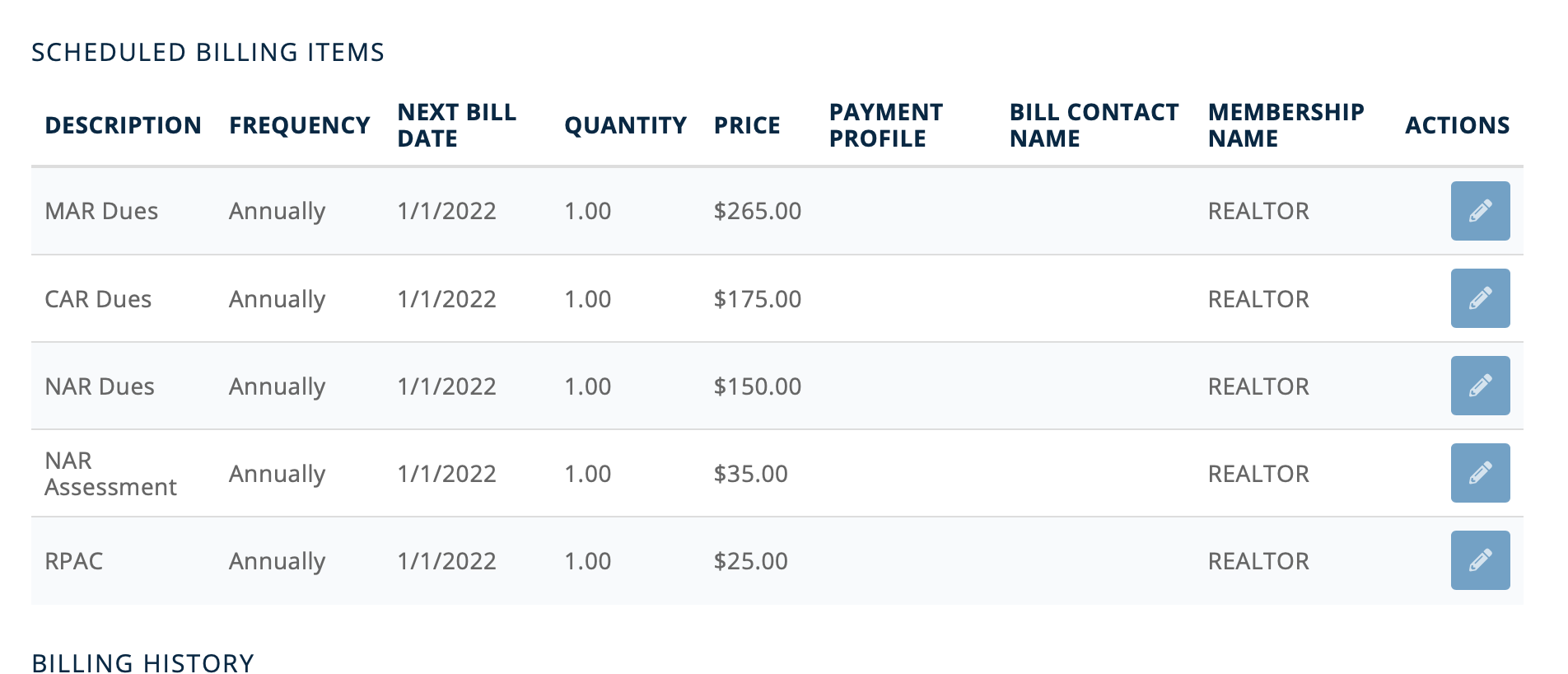Click the Price column header

click(x=747, y=125)
